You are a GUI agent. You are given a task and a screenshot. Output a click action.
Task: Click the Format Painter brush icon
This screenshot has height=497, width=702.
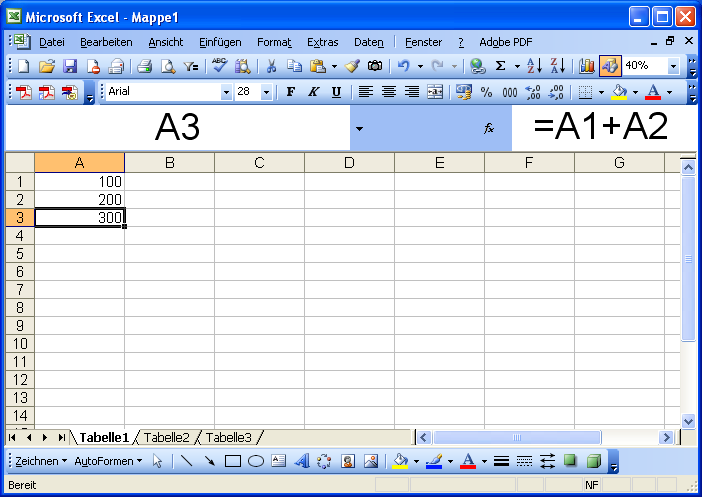[351, 66]
